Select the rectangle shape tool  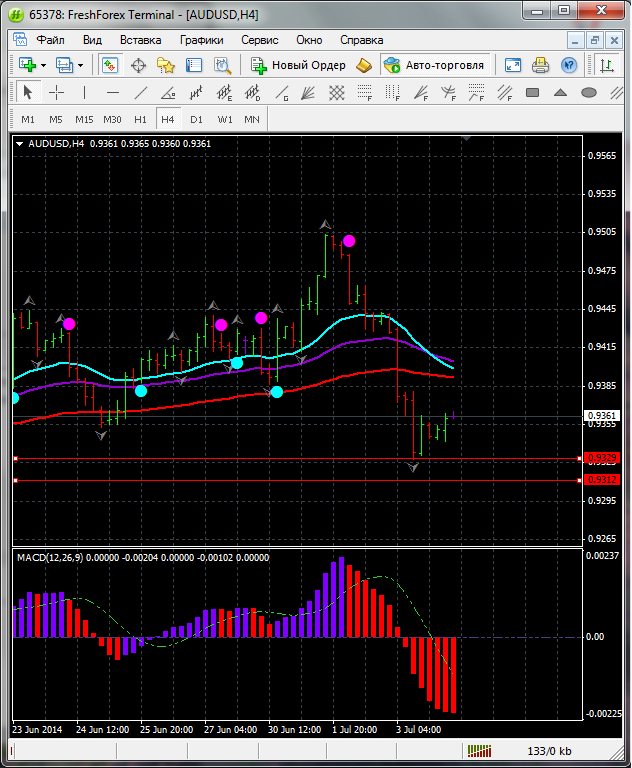[x=533, y=93]
